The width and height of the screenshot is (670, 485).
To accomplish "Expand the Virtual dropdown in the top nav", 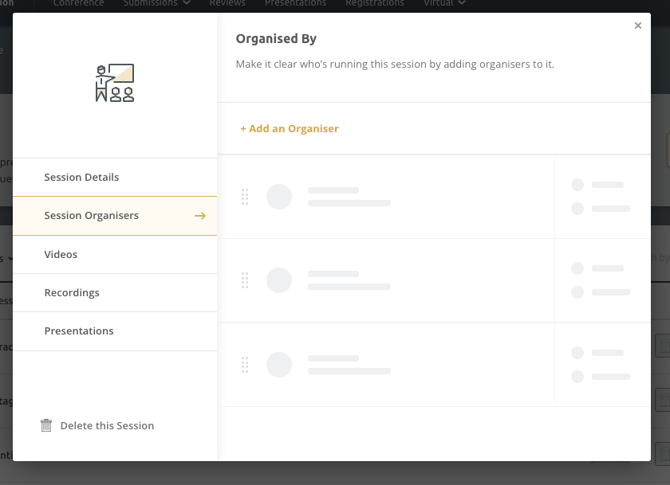I will pyautogui.click(x=444, y=4).
